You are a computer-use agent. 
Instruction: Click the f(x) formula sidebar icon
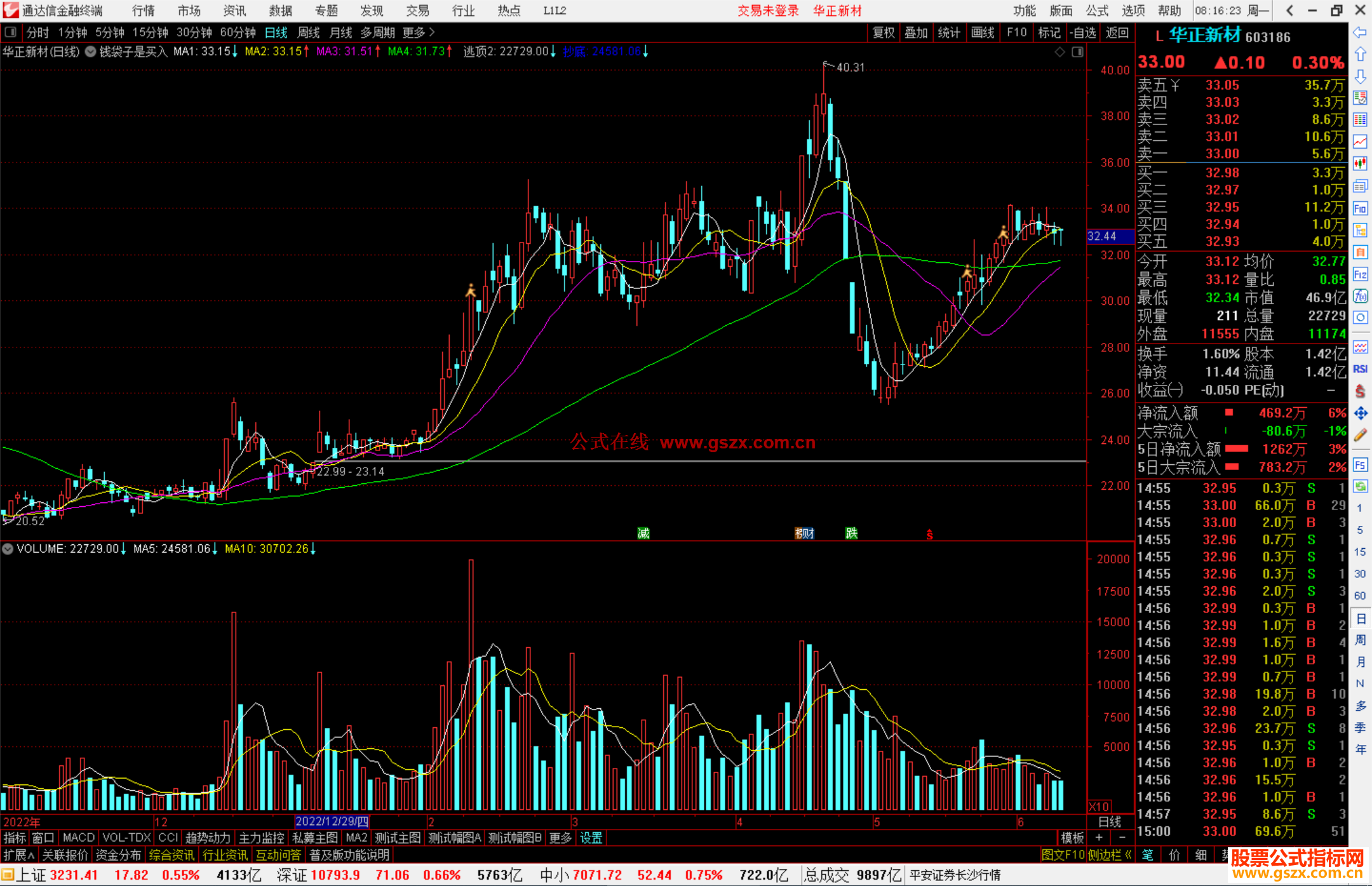[x=1360, y=296]
